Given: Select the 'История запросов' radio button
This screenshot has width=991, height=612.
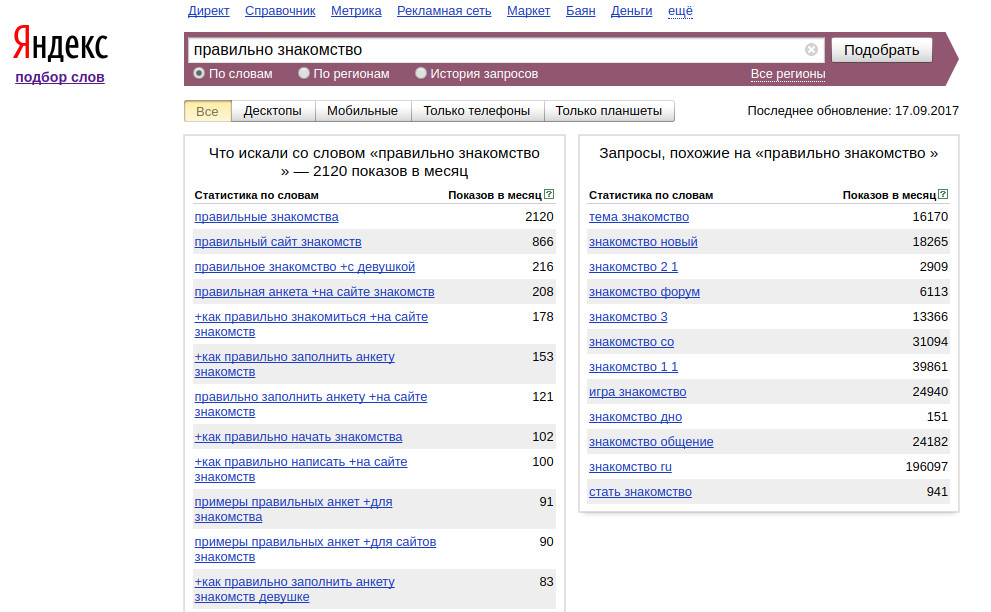Looking at the screenshot, I should point(421,73).
